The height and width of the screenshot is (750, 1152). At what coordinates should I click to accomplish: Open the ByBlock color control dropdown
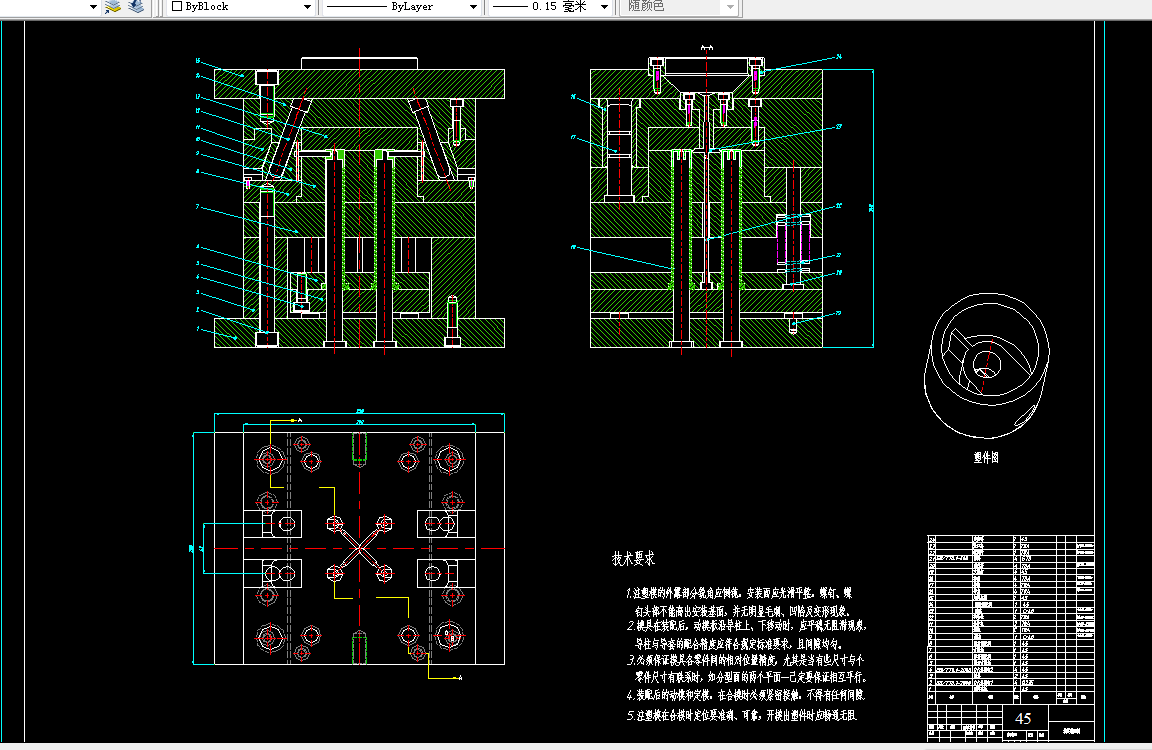(307, 7)
